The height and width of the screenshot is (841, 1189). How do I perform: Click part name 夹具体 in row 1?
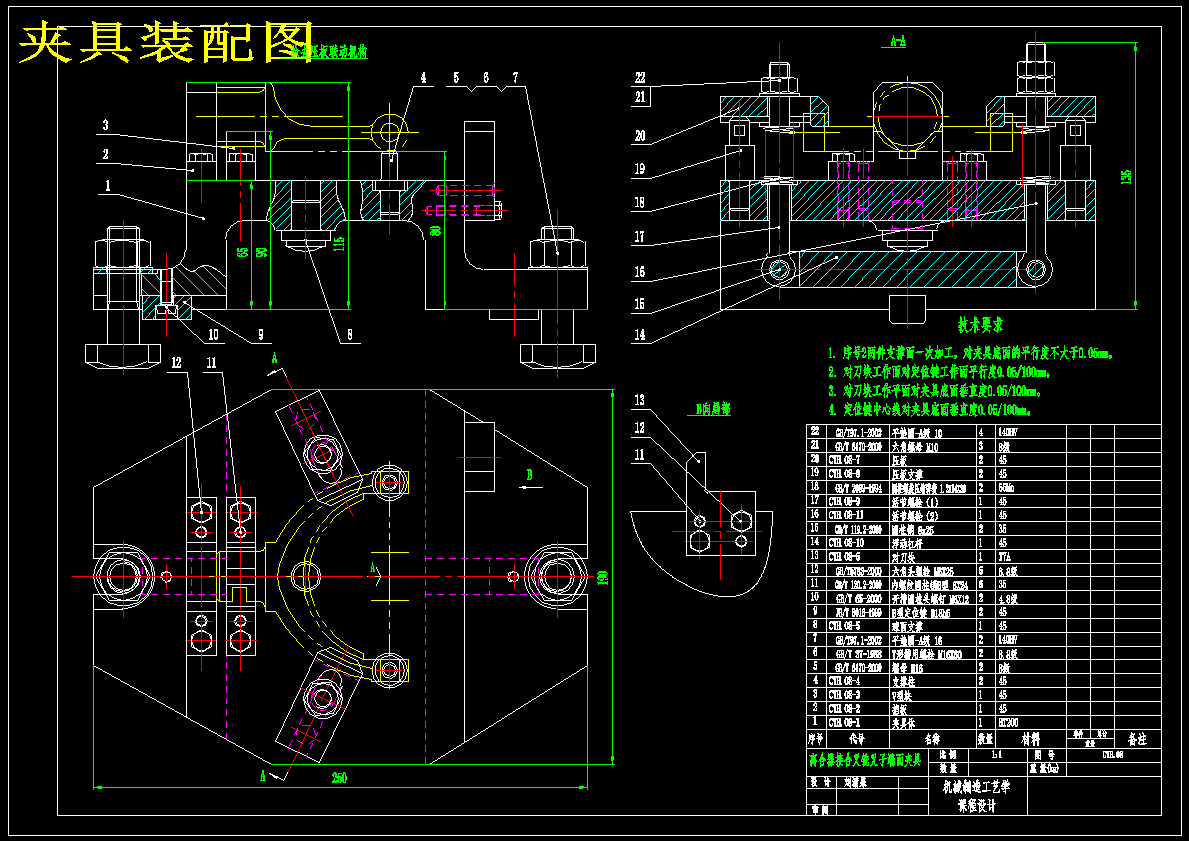click(903, 722)
